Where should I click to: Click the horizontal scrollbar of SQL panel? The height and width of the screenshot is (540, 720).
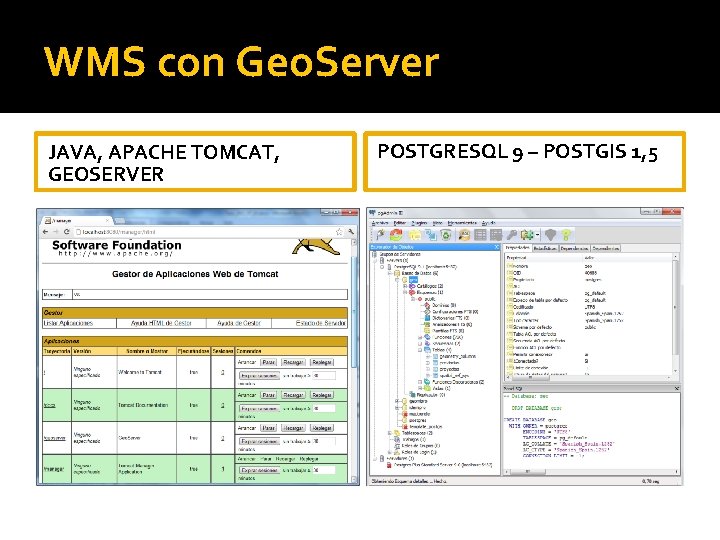(x=591, y=472)
